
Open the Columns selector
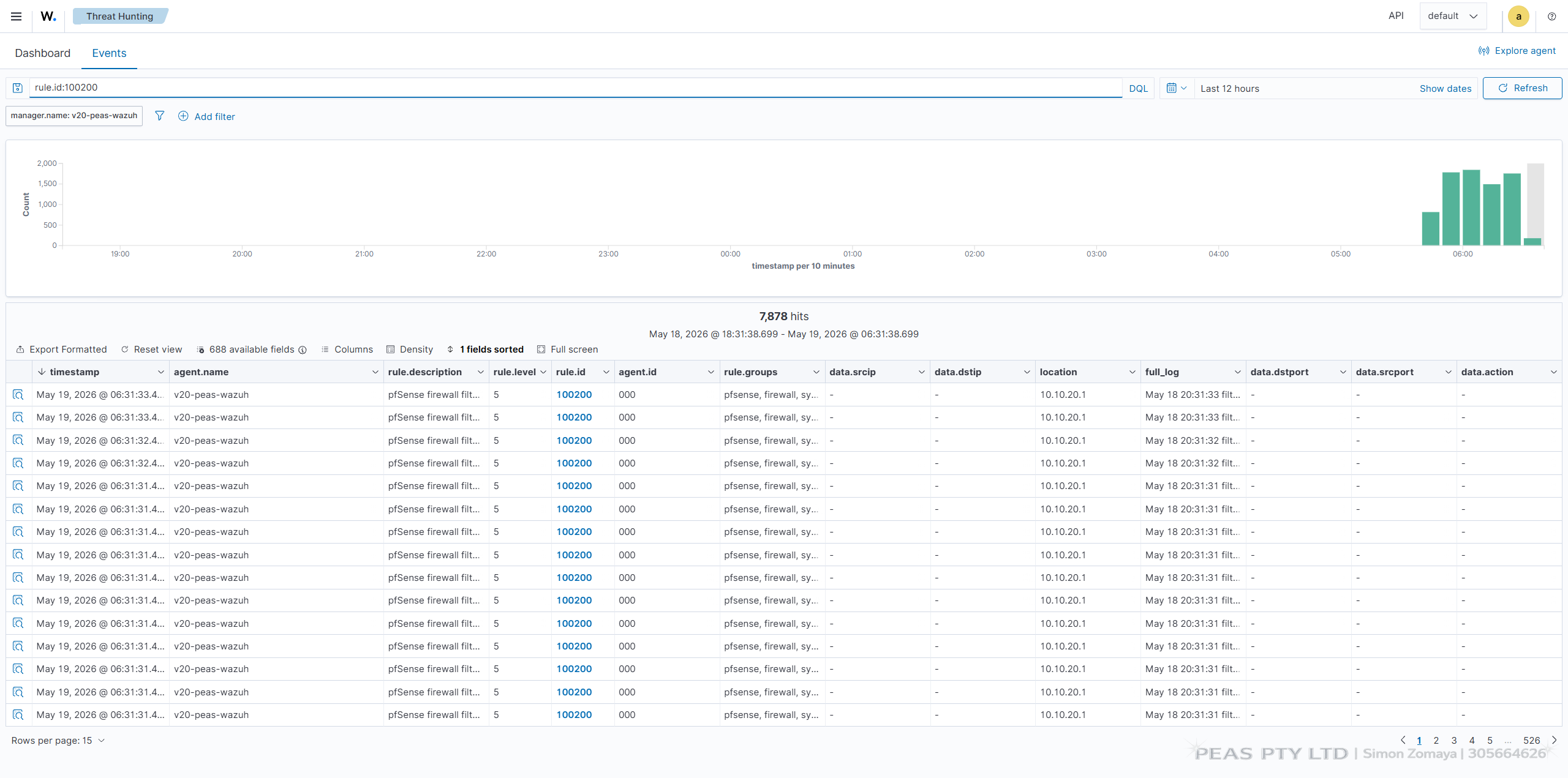[x=347, y=350]
